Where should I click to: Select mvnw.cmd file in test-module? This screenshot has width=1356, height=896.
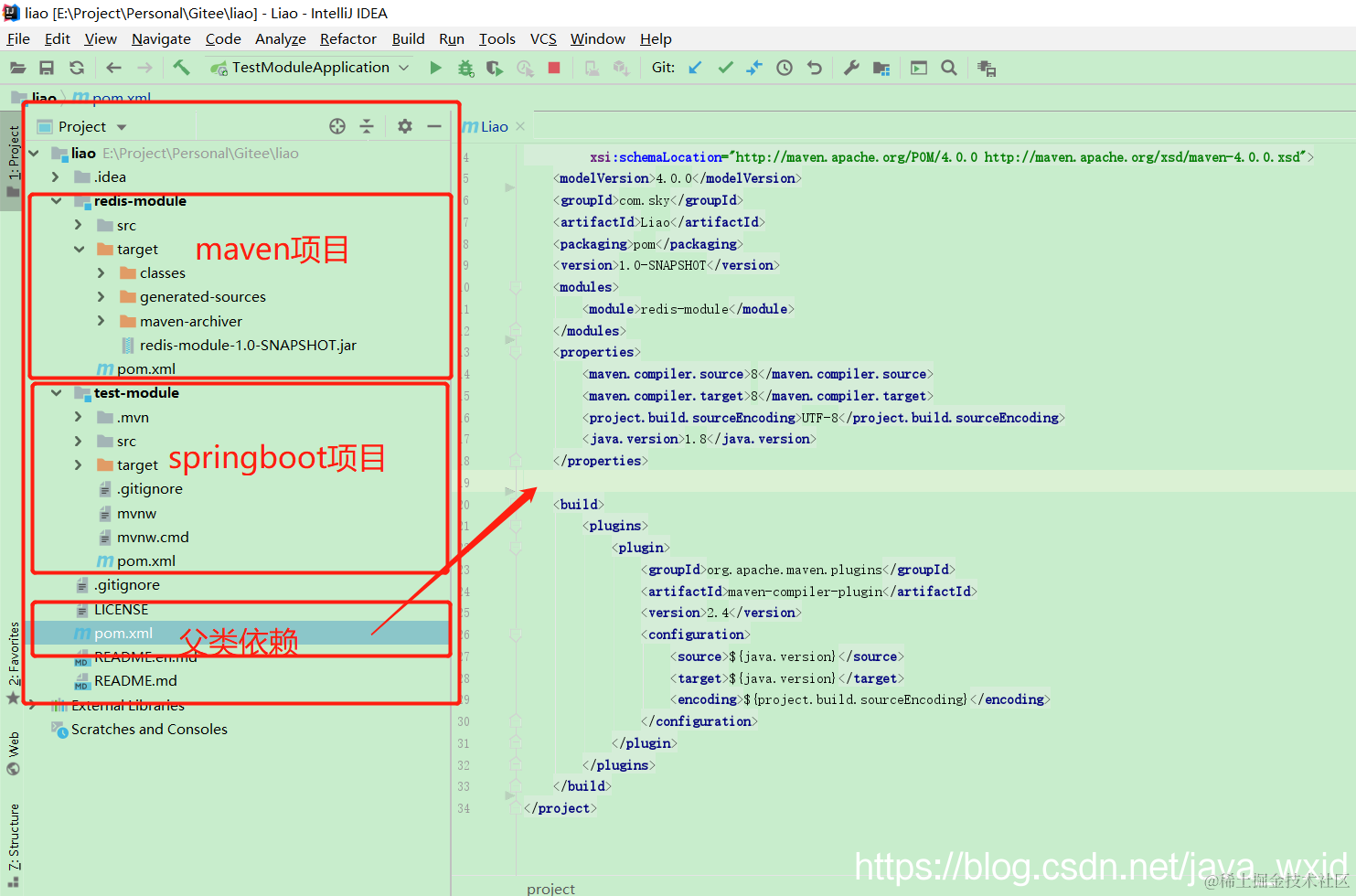coord(153,537)
